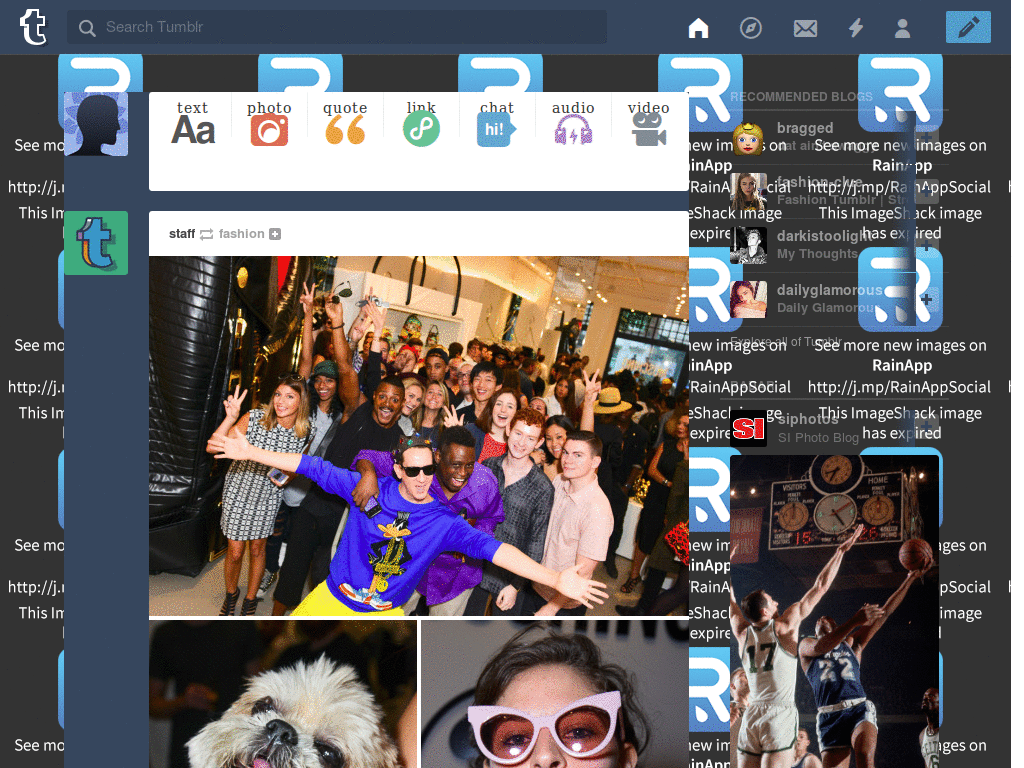This screenshot has height=768, width=1024.
Task: Open the Activity lightning bolt icon
Action: (x=856, y=27)
